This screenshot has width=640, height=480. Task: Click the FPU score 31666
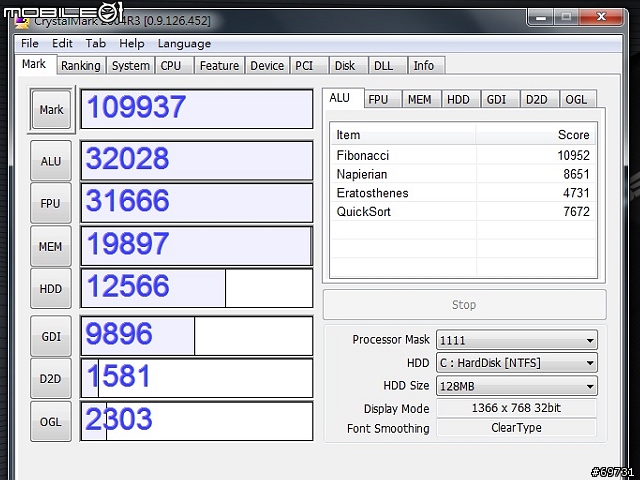point(197,203)
